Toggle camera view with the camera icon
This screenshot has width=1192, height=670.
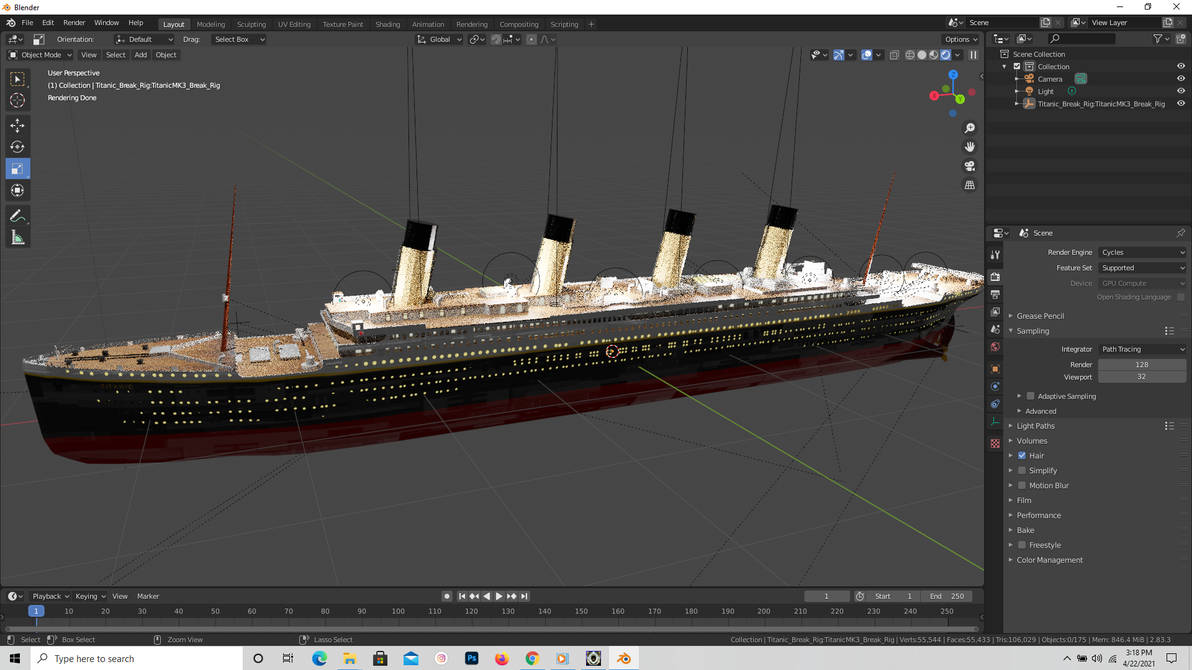click(969, 166)
